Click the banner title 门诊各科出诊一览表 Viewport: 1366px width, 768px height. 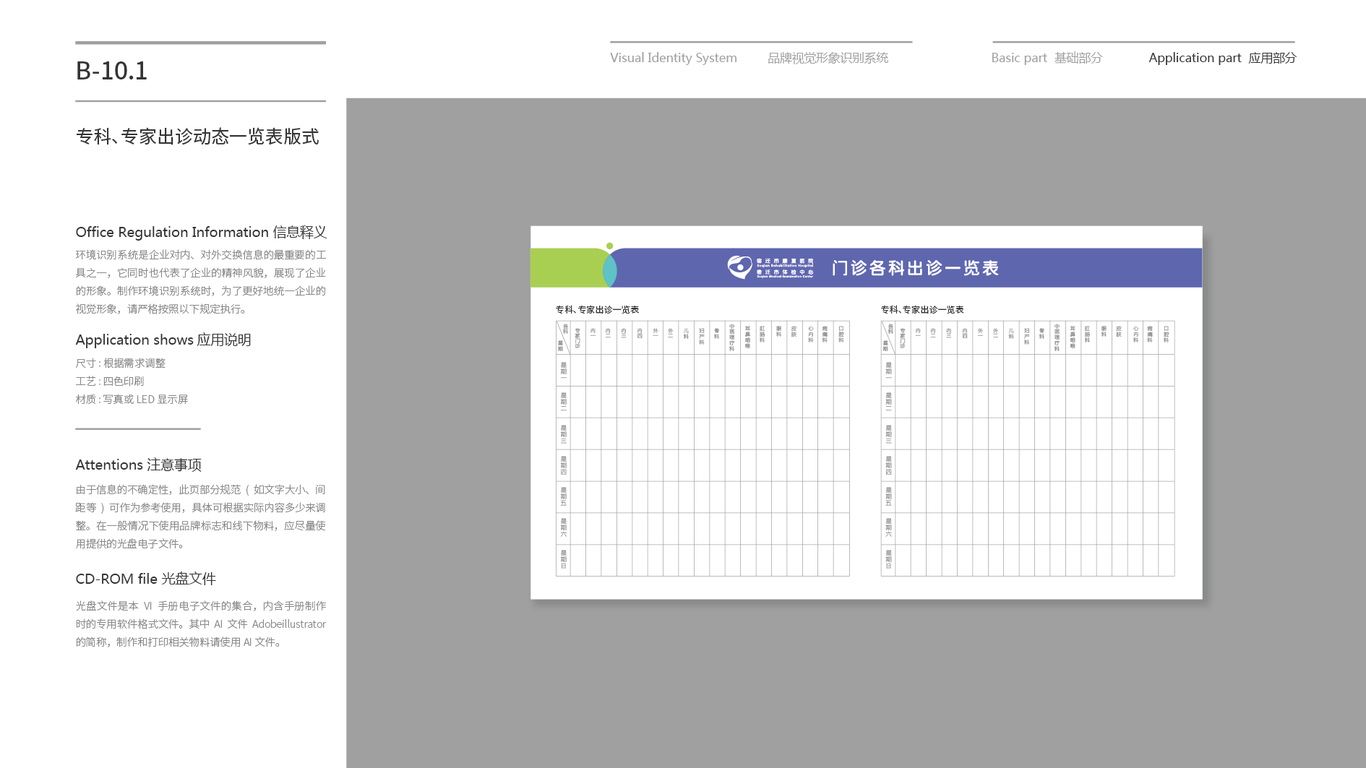pyautogui.click(x=915, y=268)
